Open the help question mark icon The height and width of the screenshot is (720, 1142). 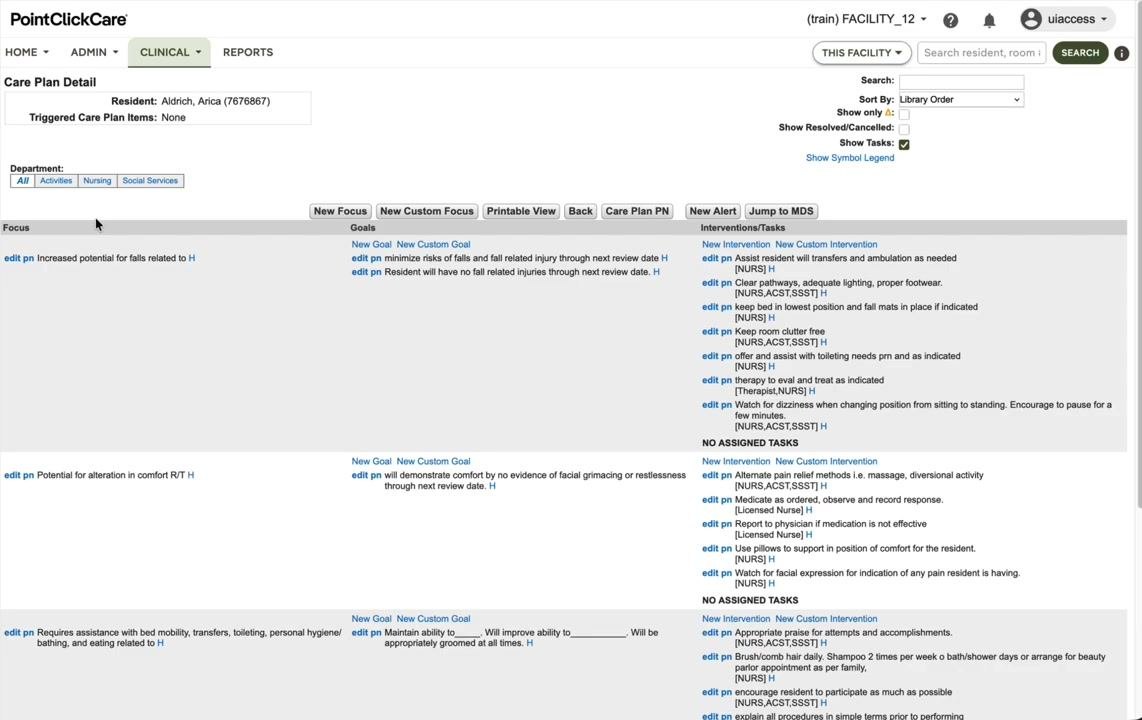click(x=950, y=20)
